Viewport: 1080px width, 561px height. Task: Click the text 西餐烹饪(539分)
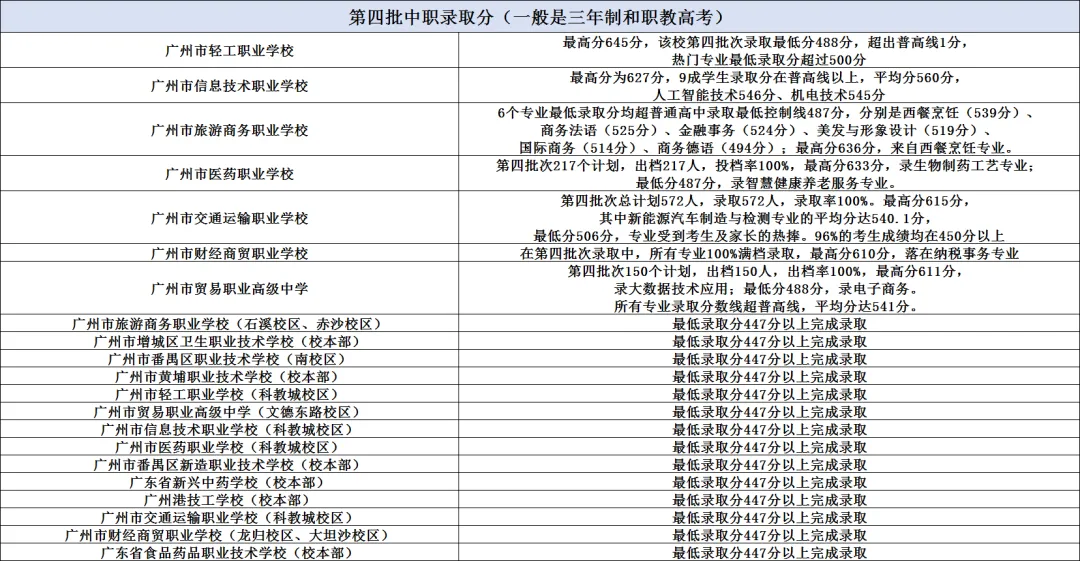click(962, 113)
